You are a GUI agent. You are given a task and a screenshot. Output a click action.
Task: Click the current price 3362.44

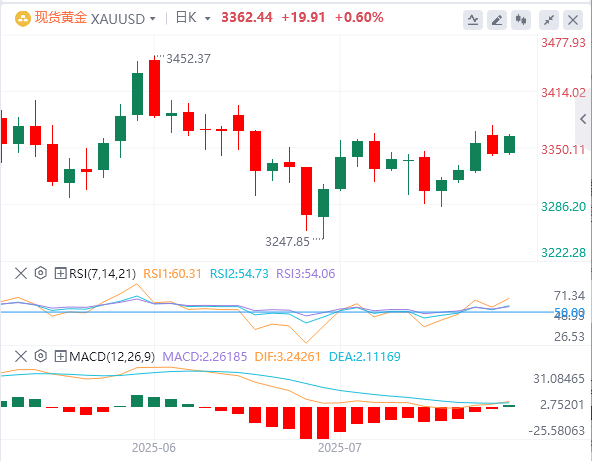[247, 17]
